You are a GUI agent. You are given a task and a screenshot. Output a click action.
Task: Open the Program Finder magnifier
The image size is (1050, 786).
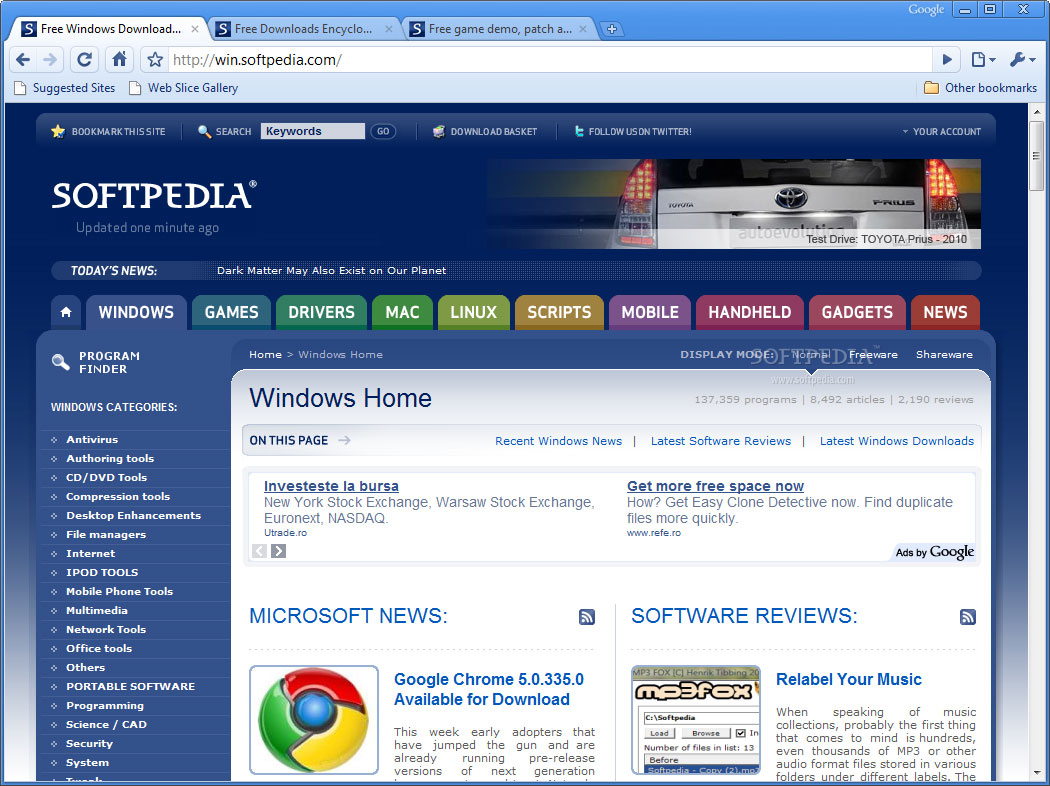point(60,362)
